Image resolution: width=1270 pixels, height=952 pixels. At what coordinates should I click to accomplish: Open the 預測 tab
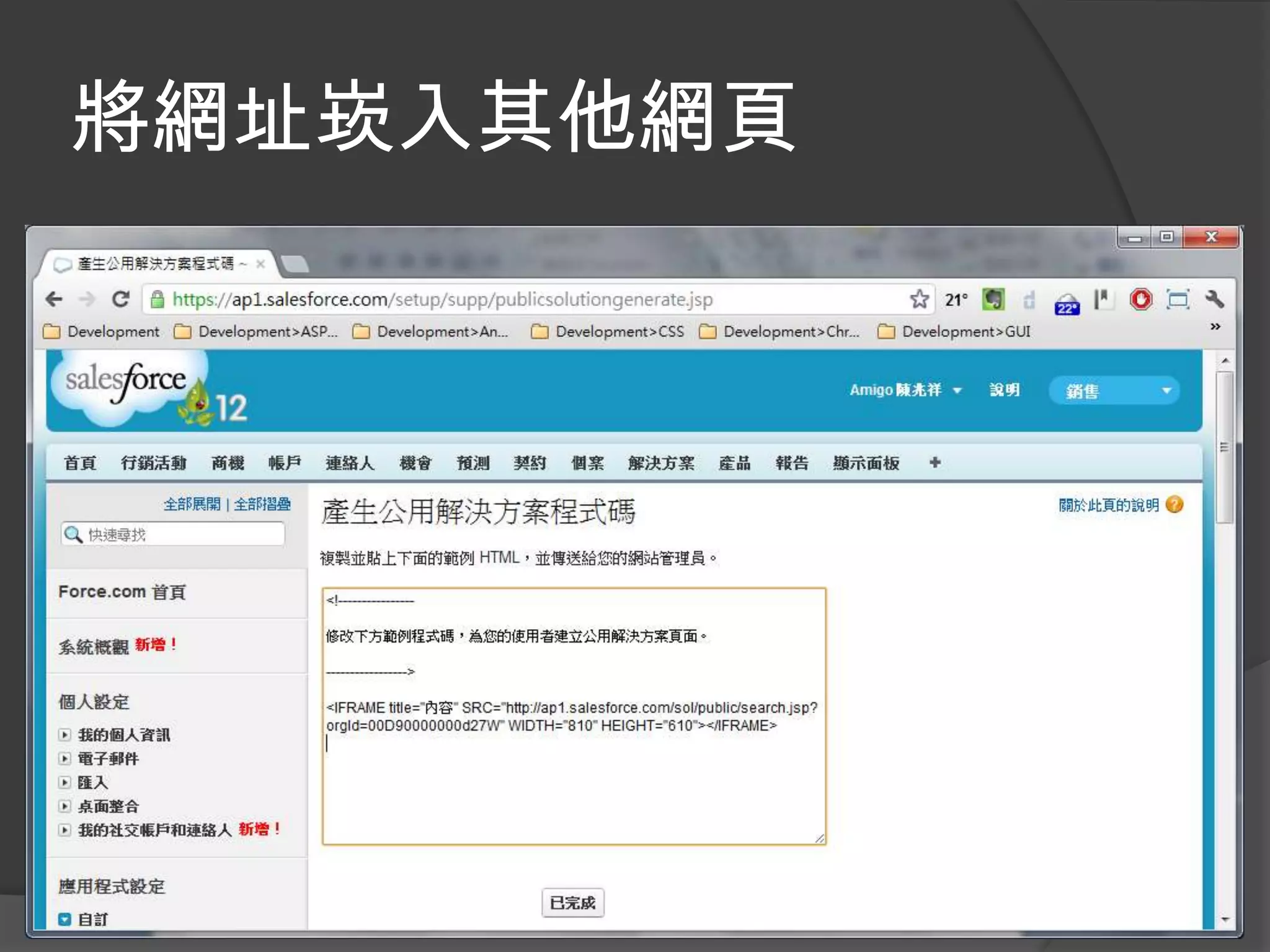(x=473, y=463)
